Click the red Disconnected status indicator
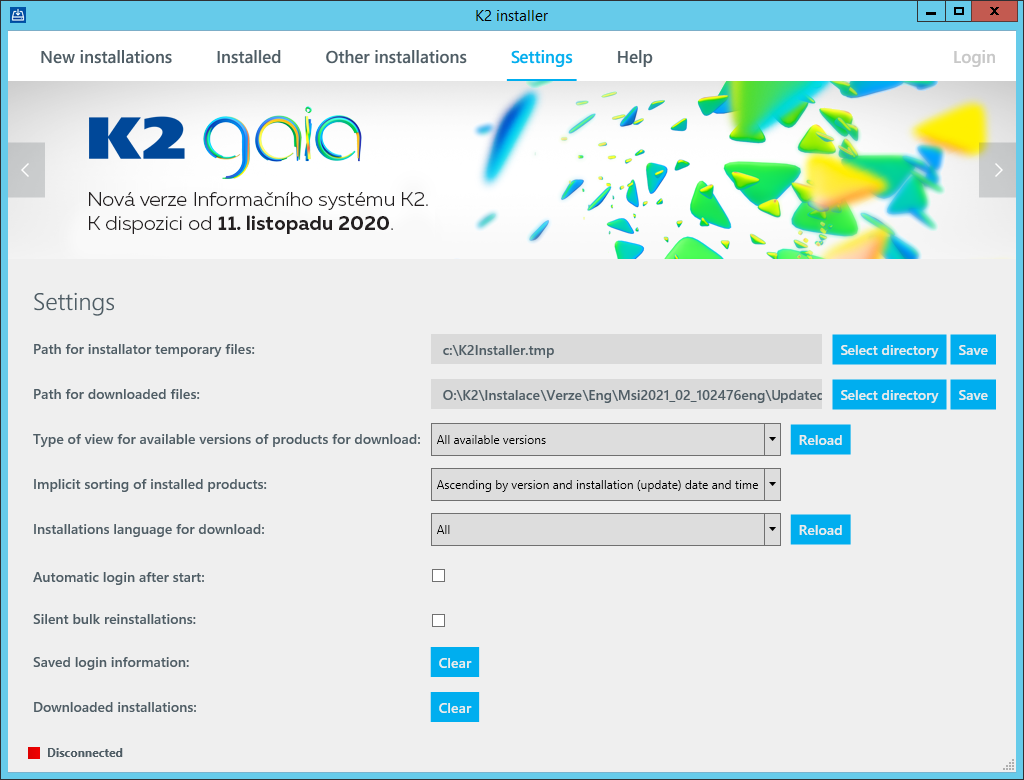 click(34, 753)
